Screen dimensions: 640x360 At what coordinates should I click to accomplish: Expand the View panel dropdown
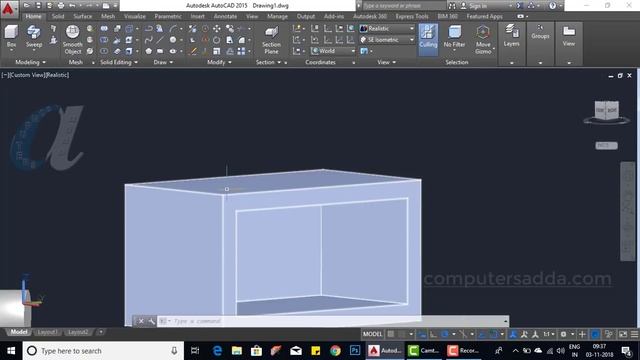(x=387, y=62)
